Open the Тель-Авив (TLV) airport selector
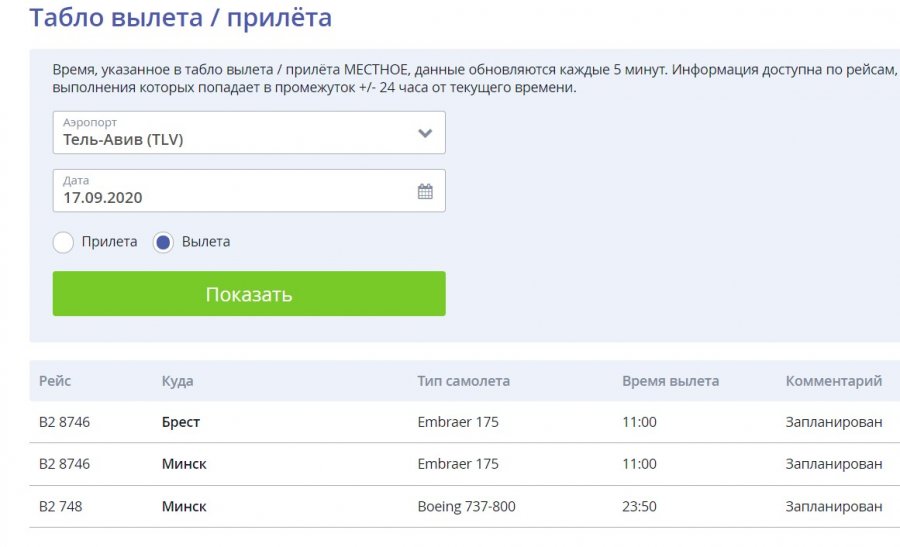The height and width of the screenshot is (547, 900). click(x=249, y=133)
